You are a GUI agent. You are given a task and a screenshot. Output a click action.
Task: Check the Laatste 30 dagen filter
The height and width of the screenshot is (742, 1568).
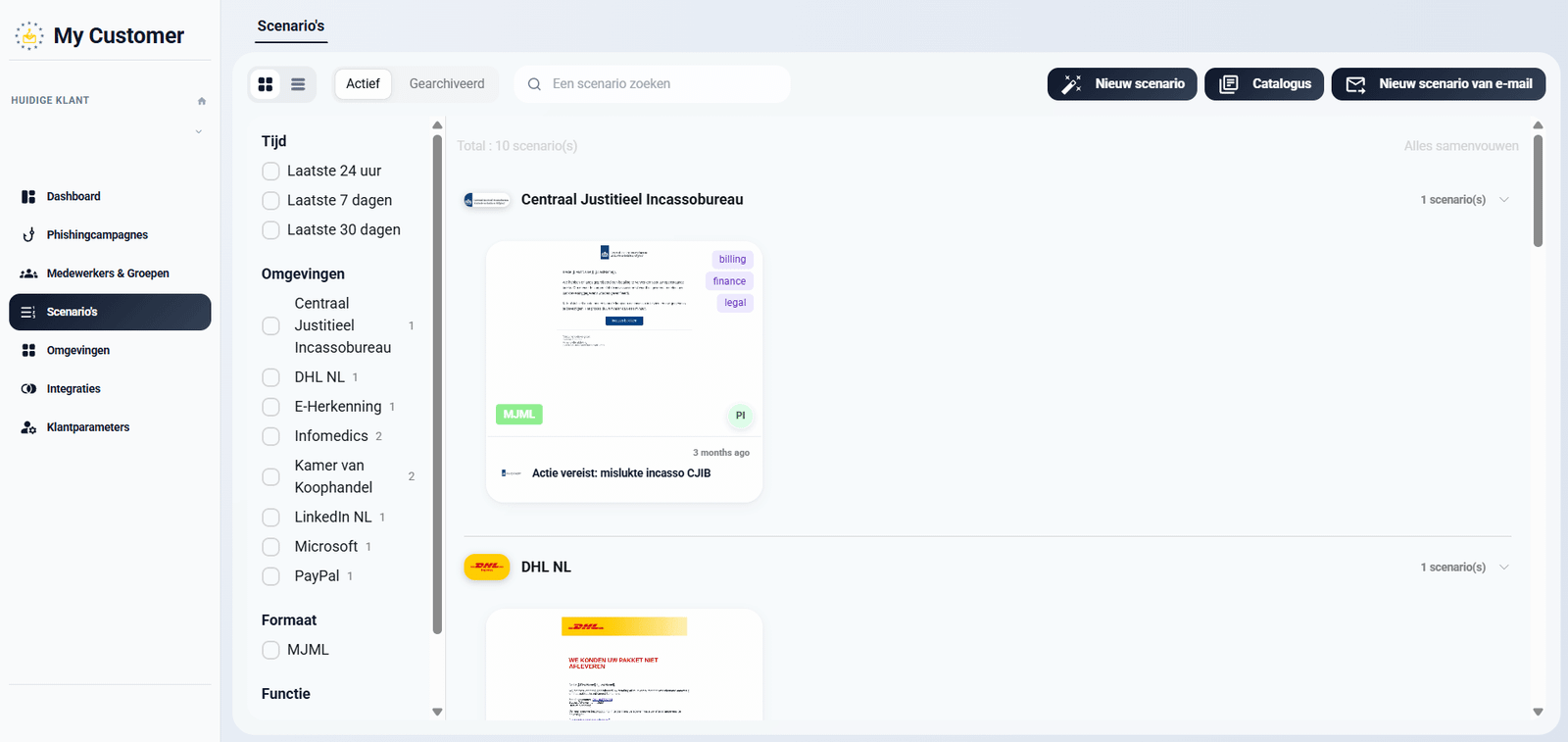coord(271,230)
